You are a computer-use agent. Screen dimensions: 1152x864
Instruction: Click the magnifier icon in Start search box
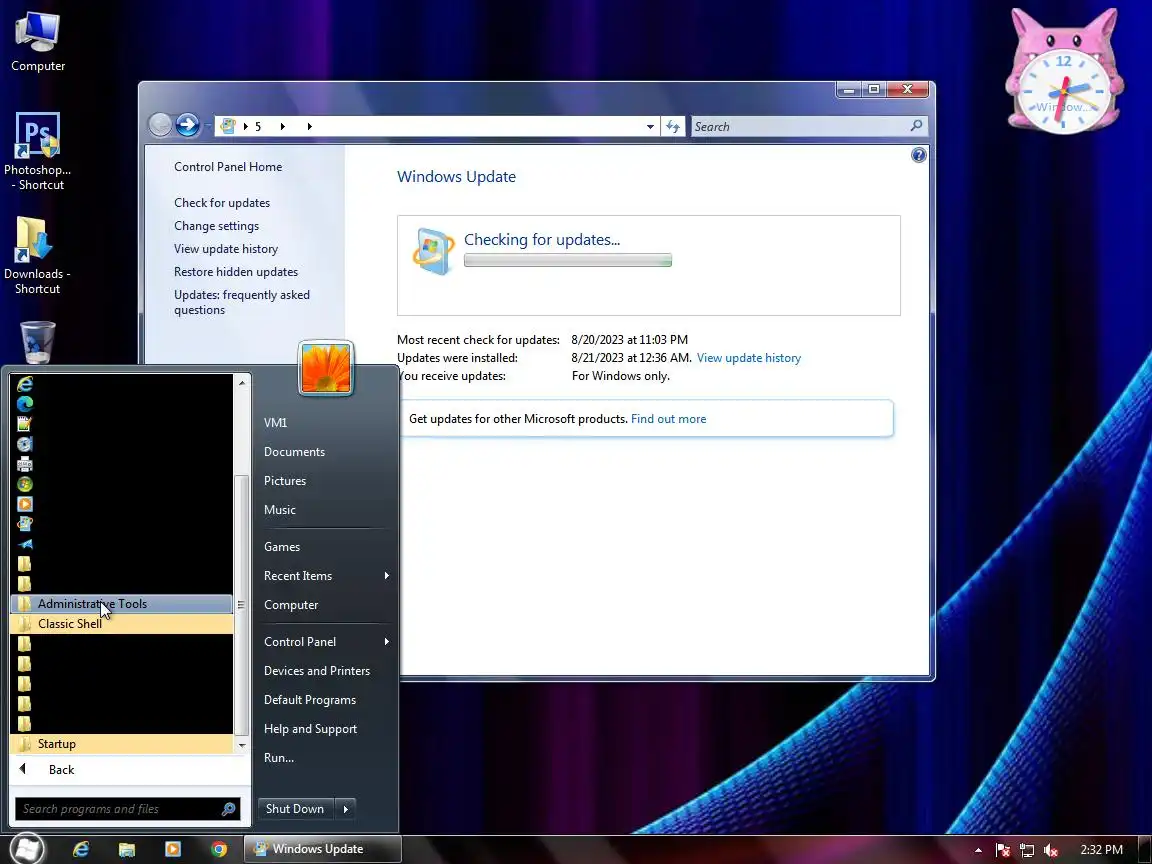coord(228,809)
